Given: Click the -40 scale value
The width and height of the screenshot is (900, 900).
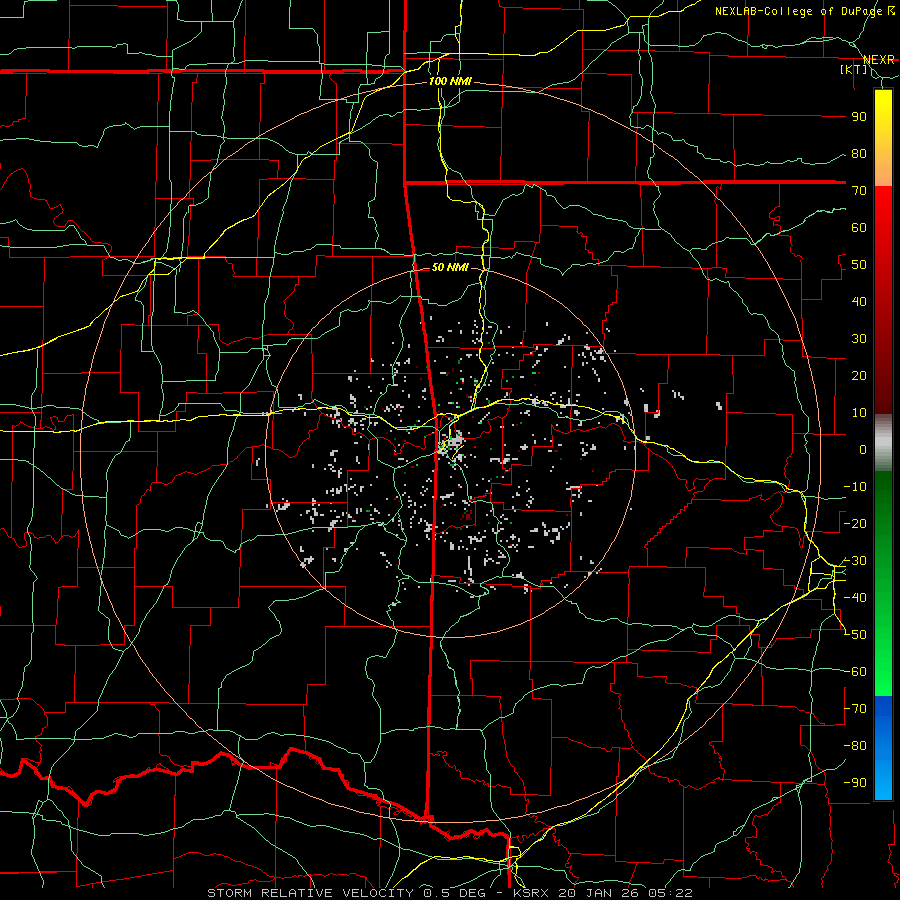Looking at the screenshot, I should (x=855, y=598).
